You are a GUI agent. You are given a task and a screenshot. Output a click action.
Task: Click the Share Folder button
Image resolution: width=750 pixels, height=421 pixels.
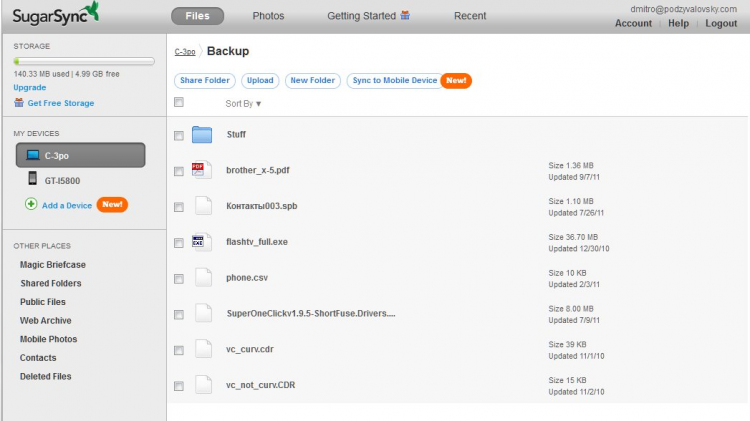point(205,80)
